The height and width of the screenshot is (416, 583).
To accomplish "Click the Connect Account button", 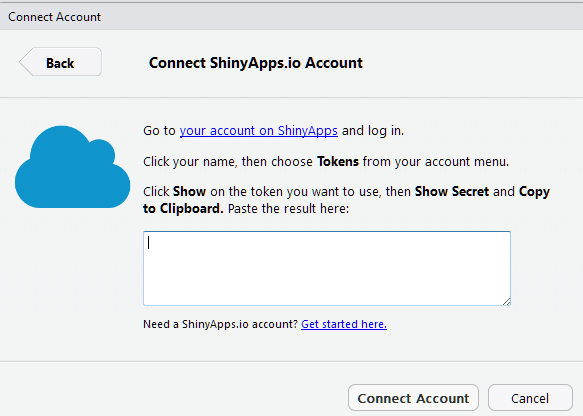I will click(x=413, y=398).
